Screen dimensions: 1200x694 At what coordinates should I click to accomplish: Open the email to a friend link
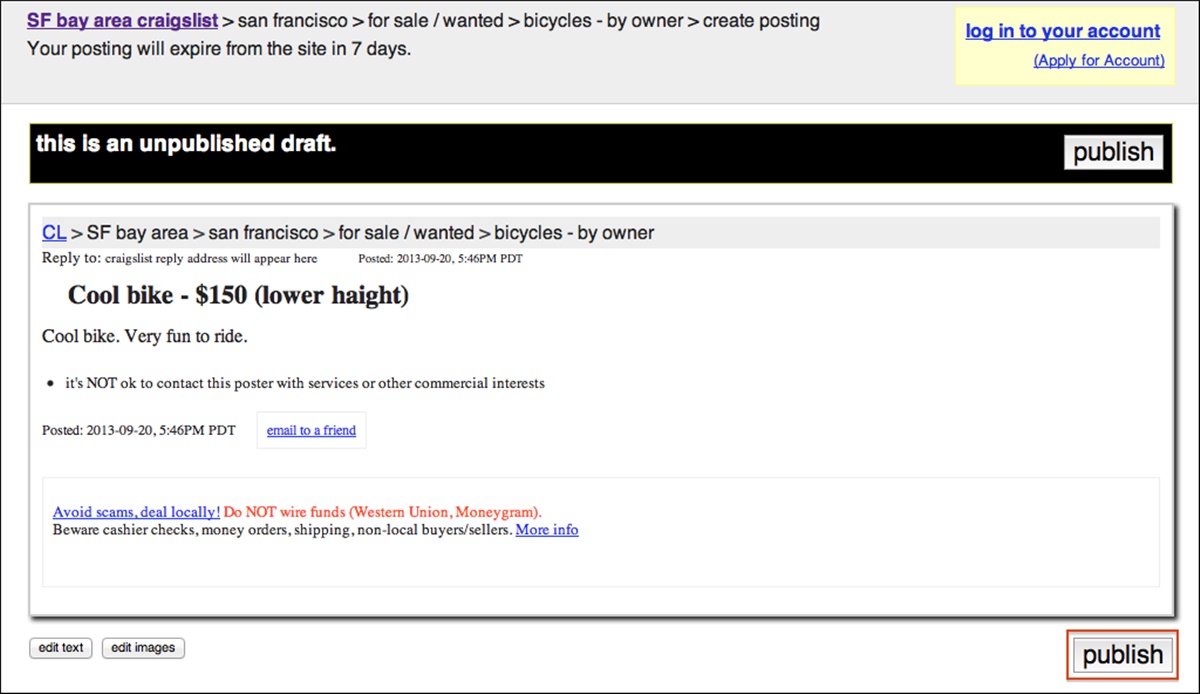pos(311,430)
